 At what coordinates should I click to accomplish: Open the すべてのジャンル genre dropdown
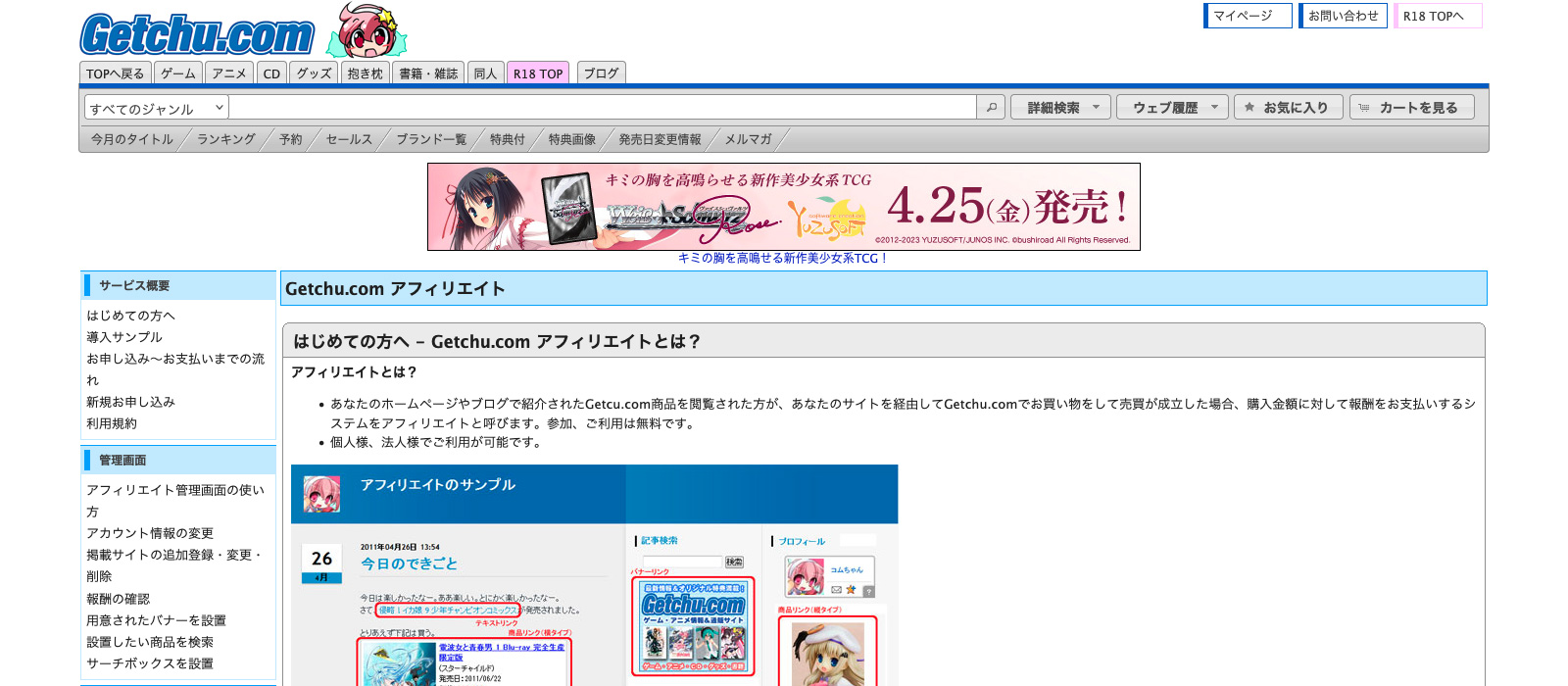point(157,108)
